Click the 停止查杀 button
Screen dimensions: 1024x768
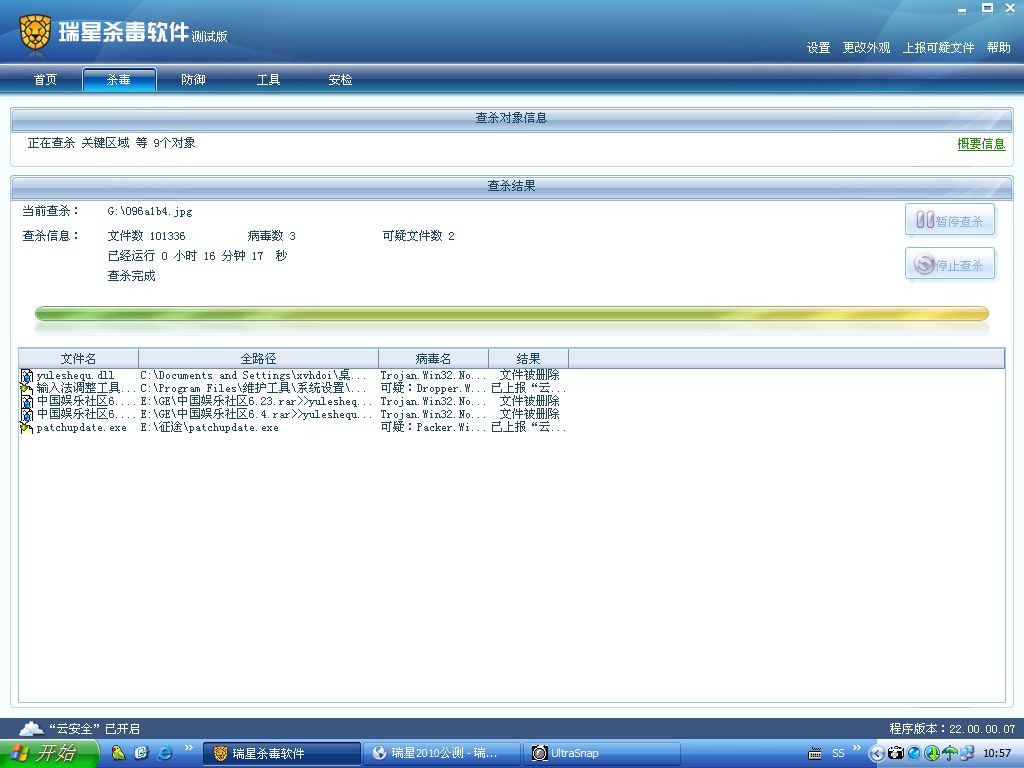[950, 264]
